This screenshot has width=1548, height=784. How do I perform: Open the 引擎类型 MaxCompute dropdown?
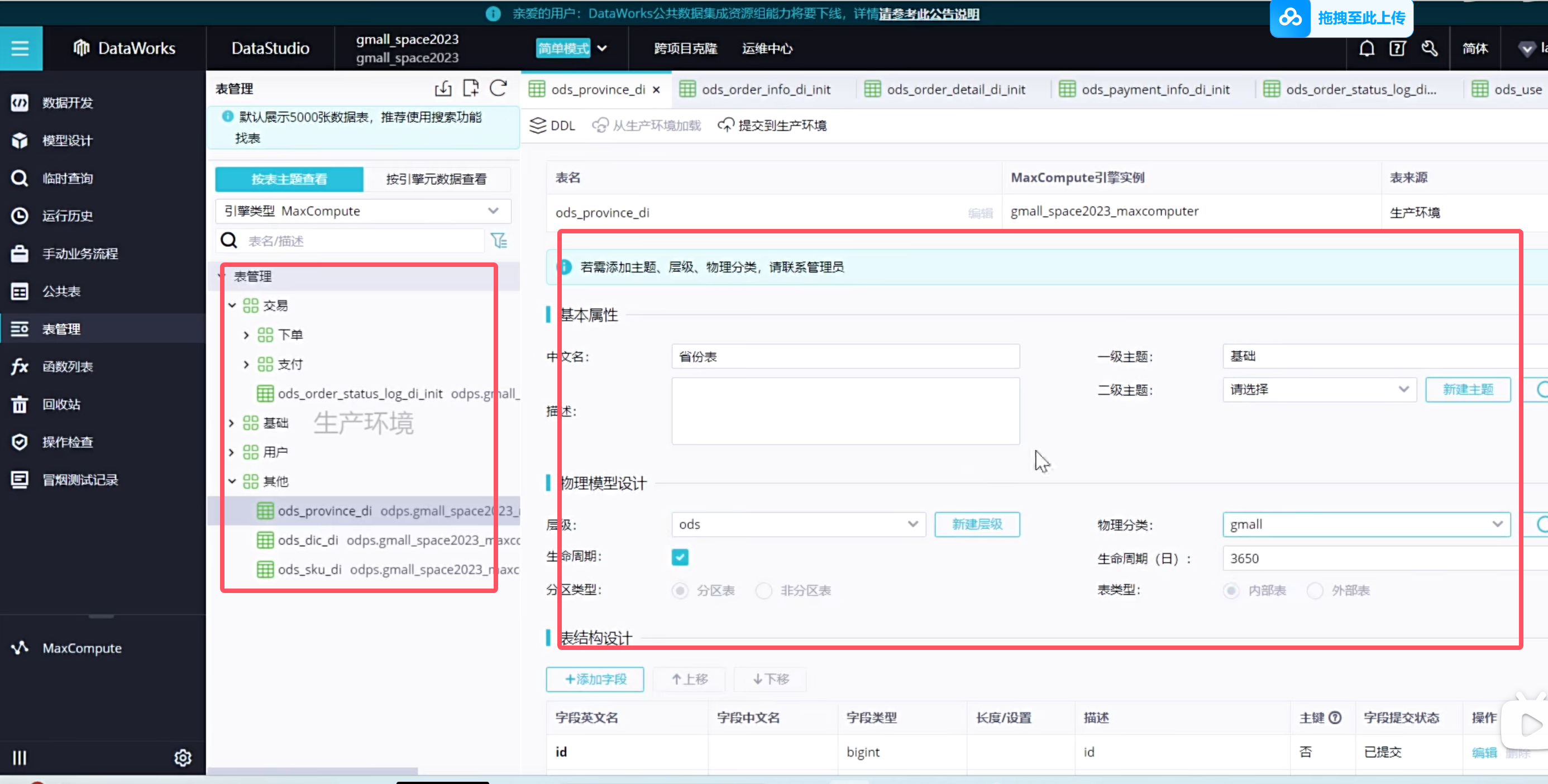[x=362, y=211]
